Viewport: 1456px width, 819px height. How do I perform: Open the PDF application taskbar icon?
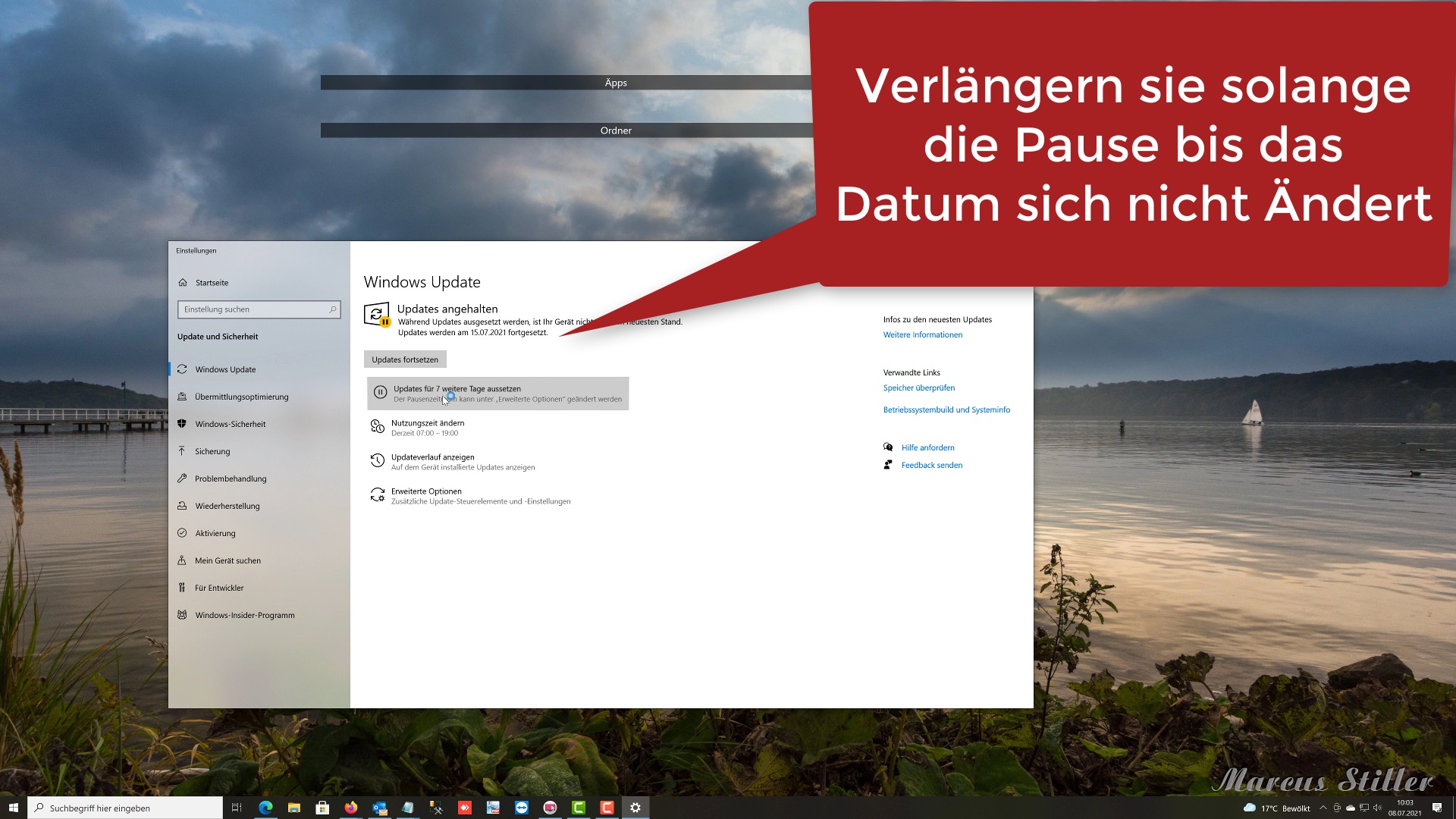pyautogui.click(x=493, y=808)
